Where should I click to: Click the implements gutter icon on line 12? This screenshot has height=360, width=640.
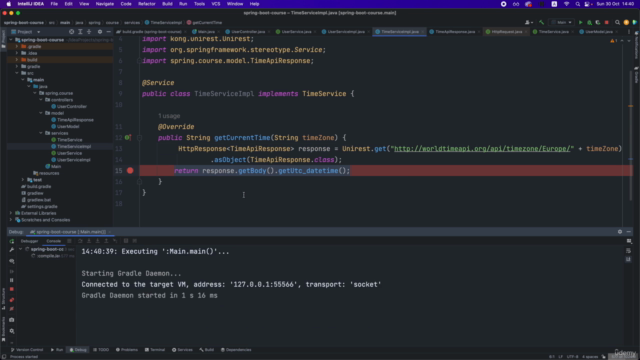point(128,138)
